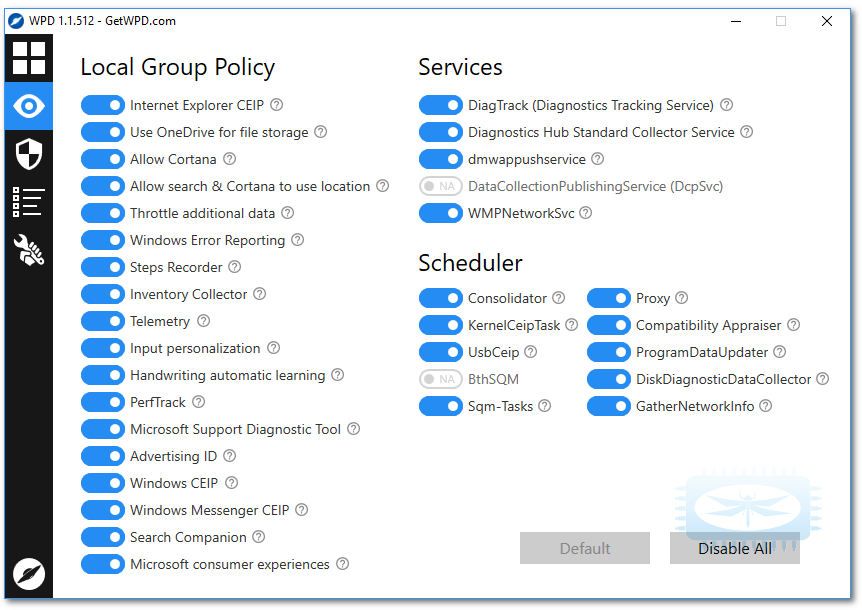Screen dimensions: 862x610
Task: Toggle the Consolidator switch
Action: click(x=441, y=298)
